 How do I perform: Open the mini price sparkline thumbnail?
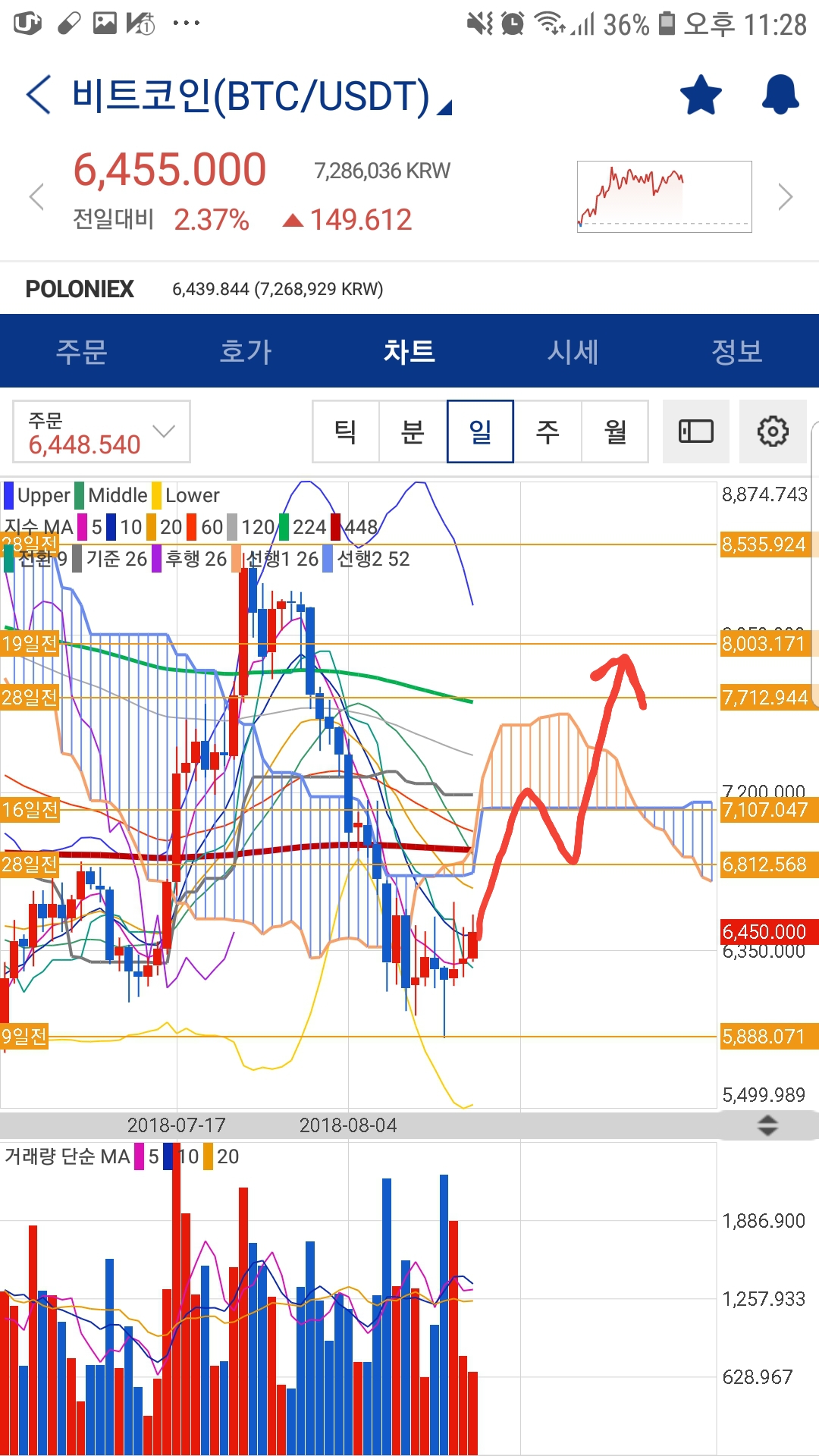tap(664, 196)
